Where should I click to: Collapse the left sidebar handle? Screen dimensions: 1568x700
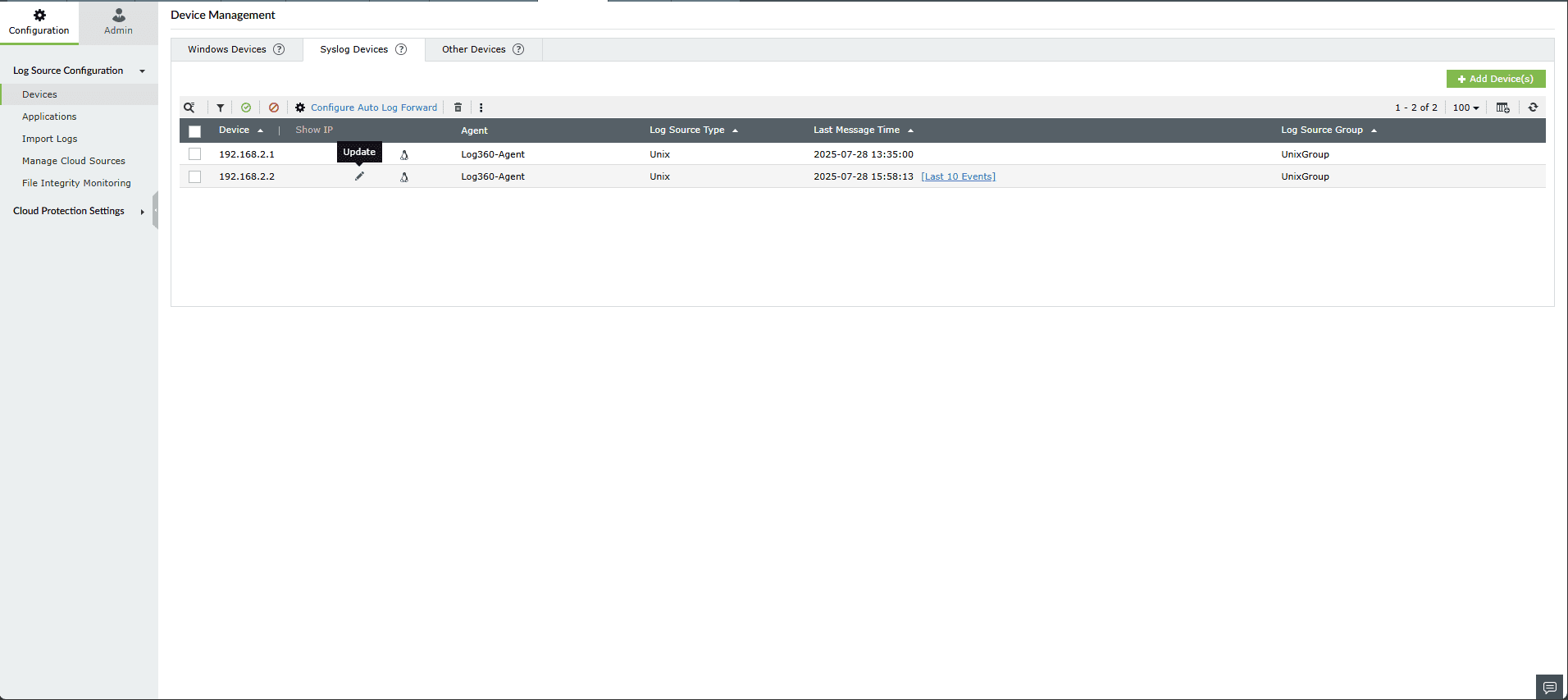coord(155,211)
